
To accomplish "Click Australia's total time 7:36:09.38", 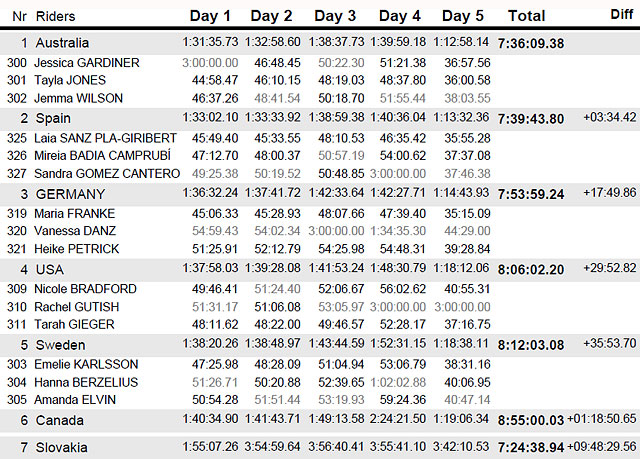I will [x=531, y=44].
